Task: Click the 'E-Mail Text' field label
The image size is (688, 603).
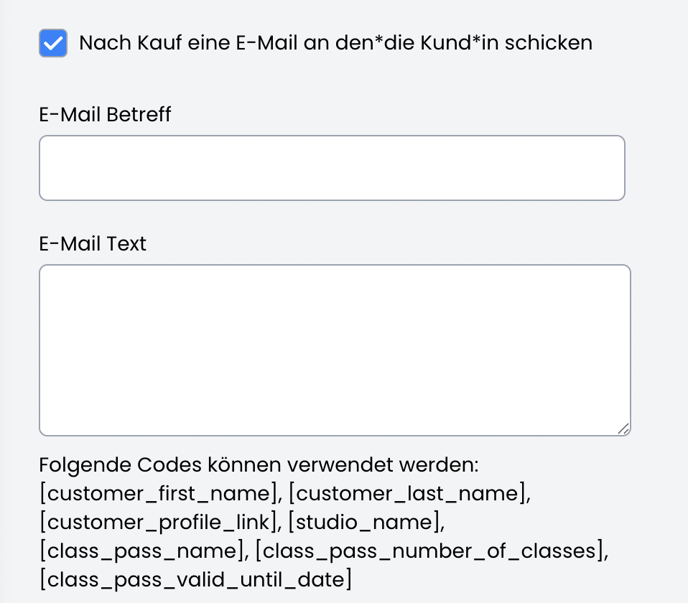Action: (x=93, y=244)
